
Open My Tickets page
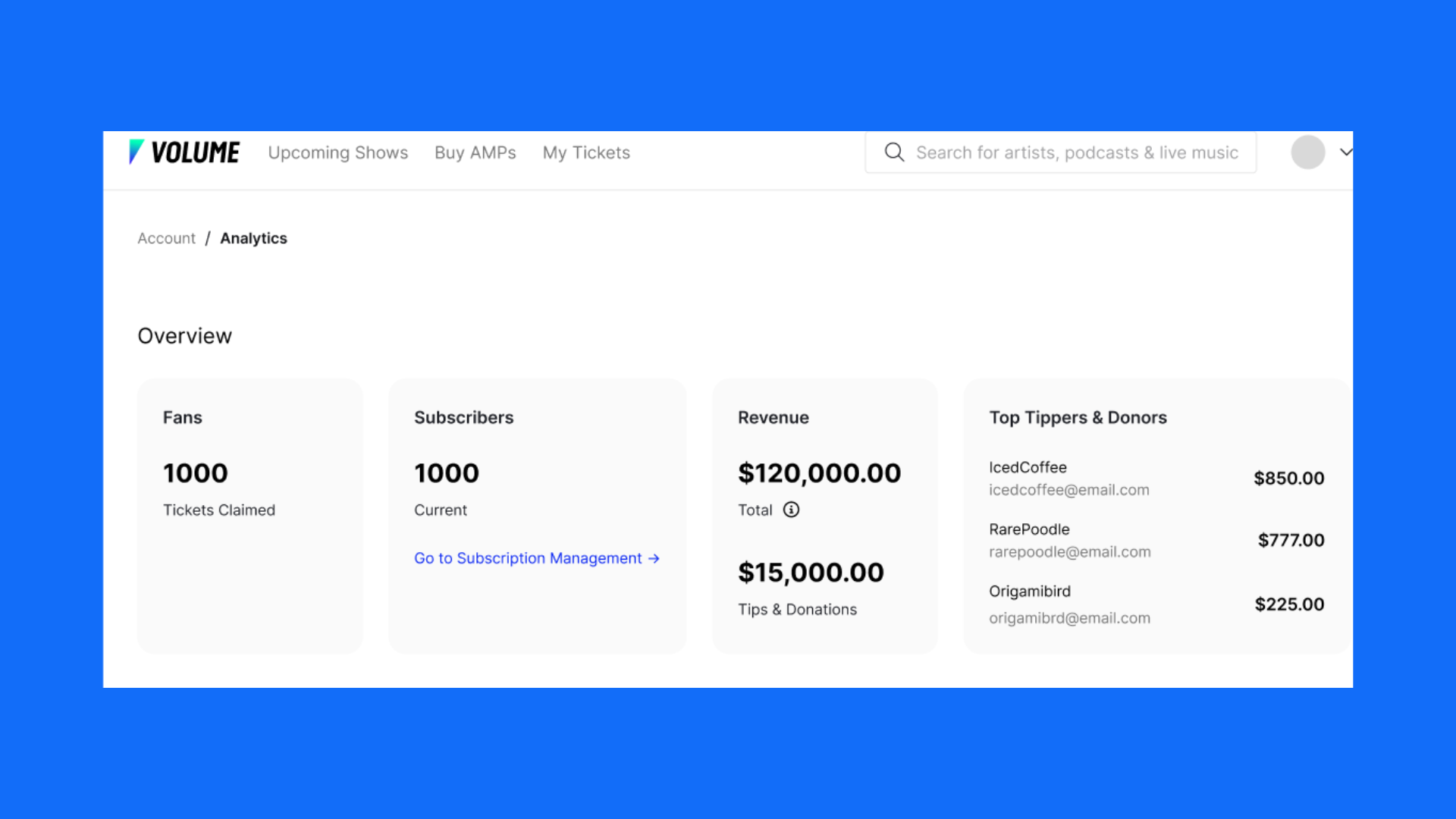(x=586, y=152)
